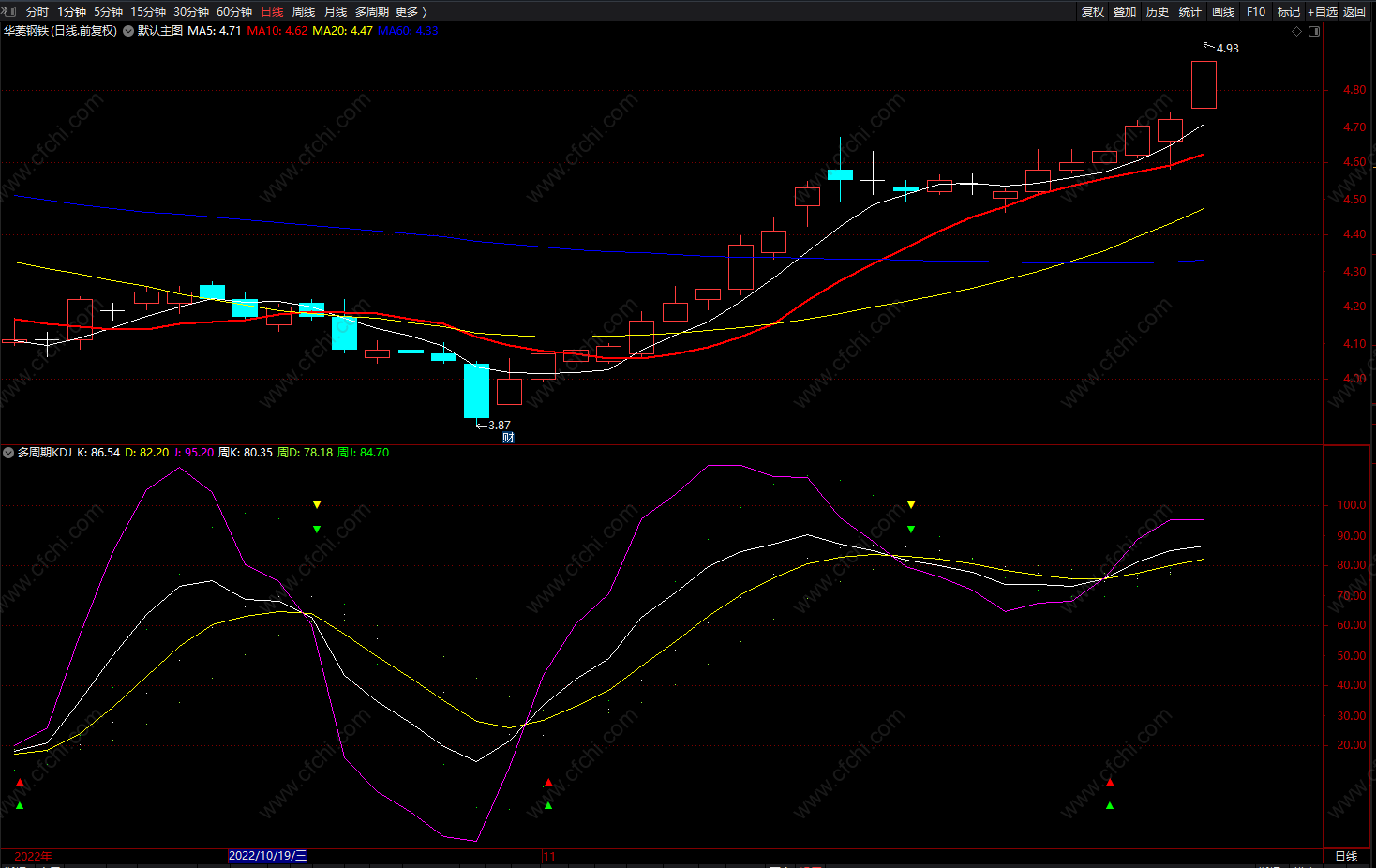The height and width of the screenshot is (868, 1376).
Task: Click the 复权 adjustment button
Action: tap(1093, 11)
